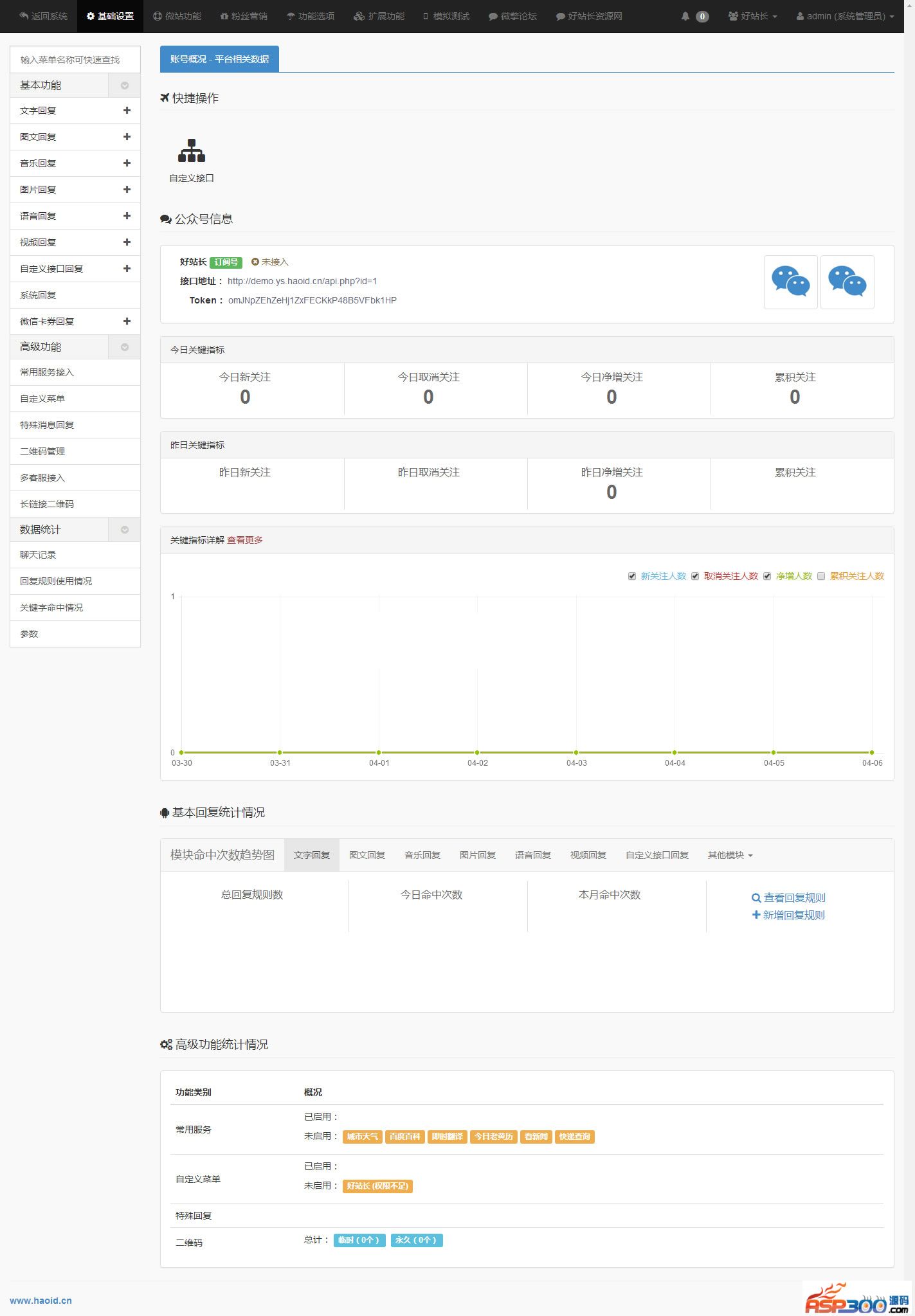Open the 微站功能 top menu
Screen dimensions: 915x1316
click(x=177, y=16)
